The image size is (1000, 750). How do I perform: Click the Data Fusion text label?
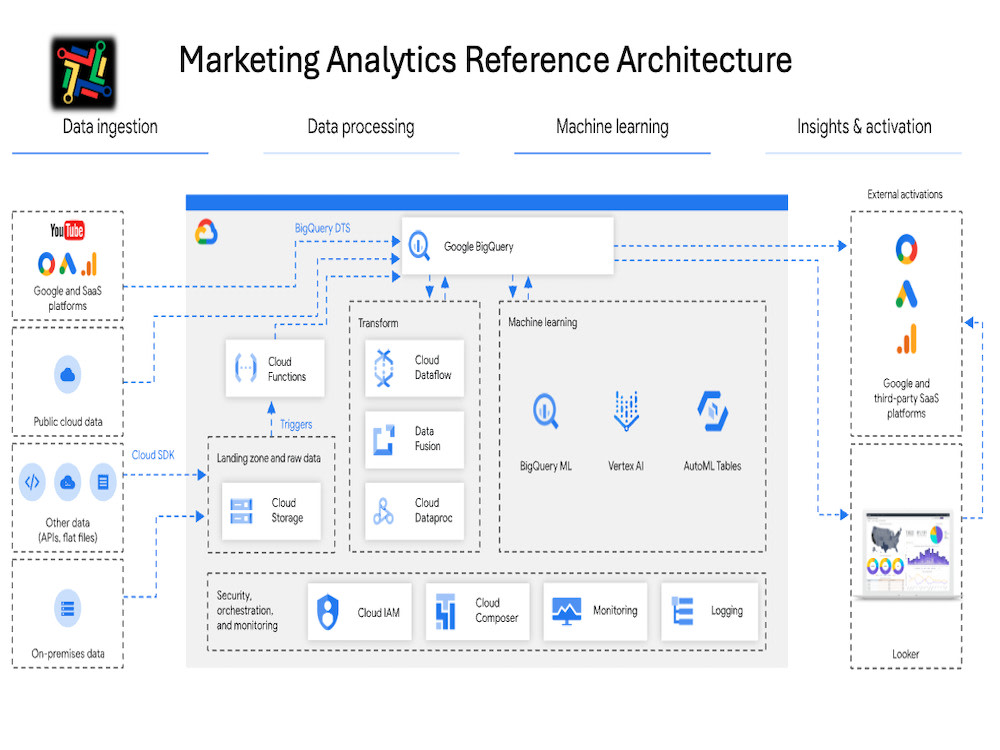pyautogui.click(x=427, y=439)
